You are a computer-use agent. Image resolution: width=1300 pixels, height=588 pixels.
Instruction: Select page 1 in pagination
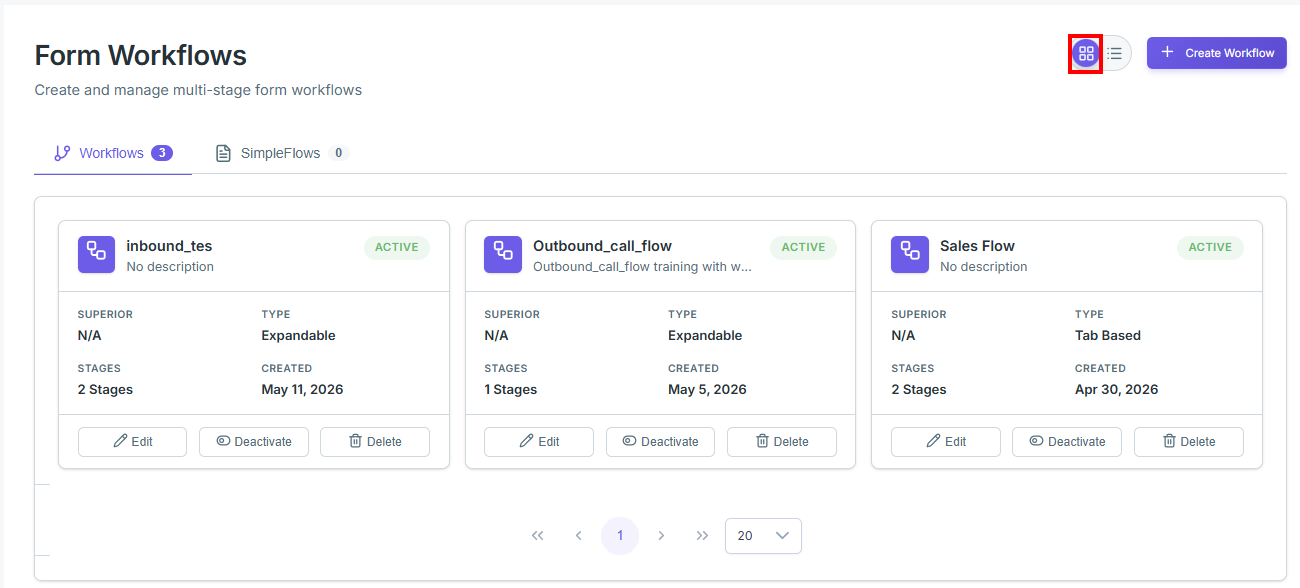click(620, 536)
